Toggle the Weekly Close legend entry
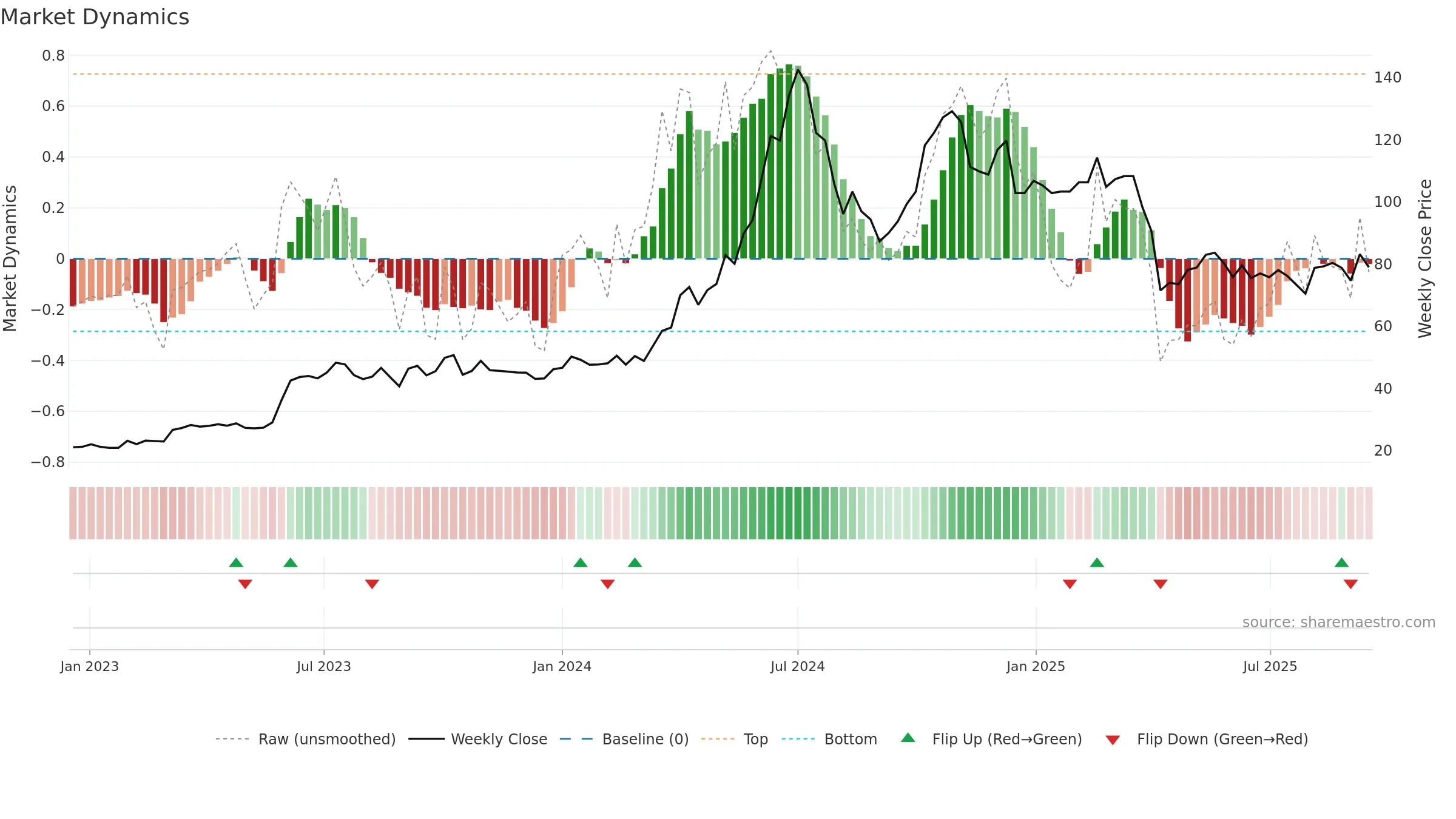The height and width of the screenshot is (819, 1456). 477,739
